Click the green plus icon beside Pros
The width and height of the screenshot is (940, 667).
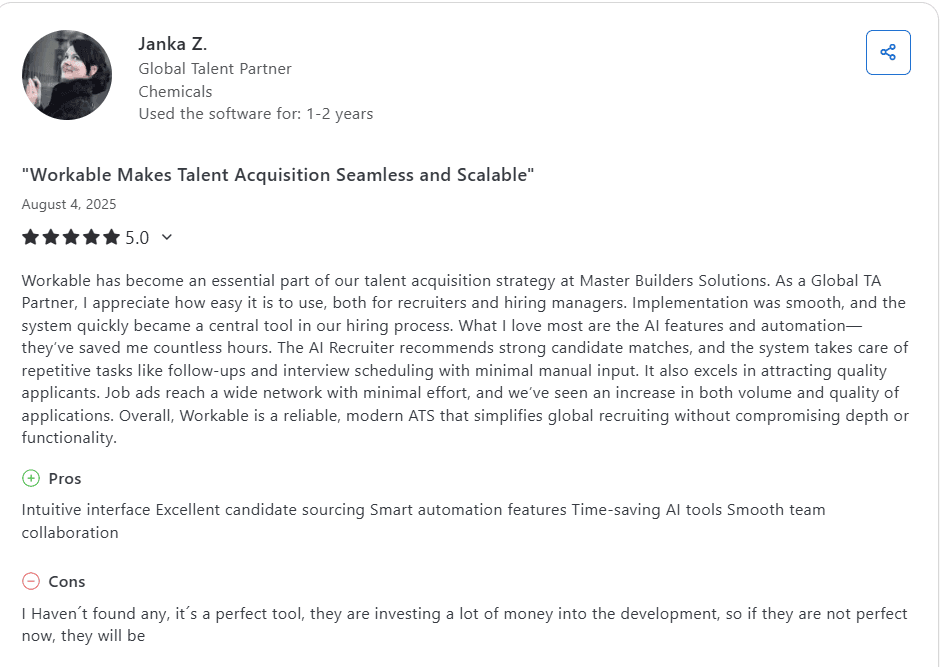pyautogui.click(x=30, y=478)
